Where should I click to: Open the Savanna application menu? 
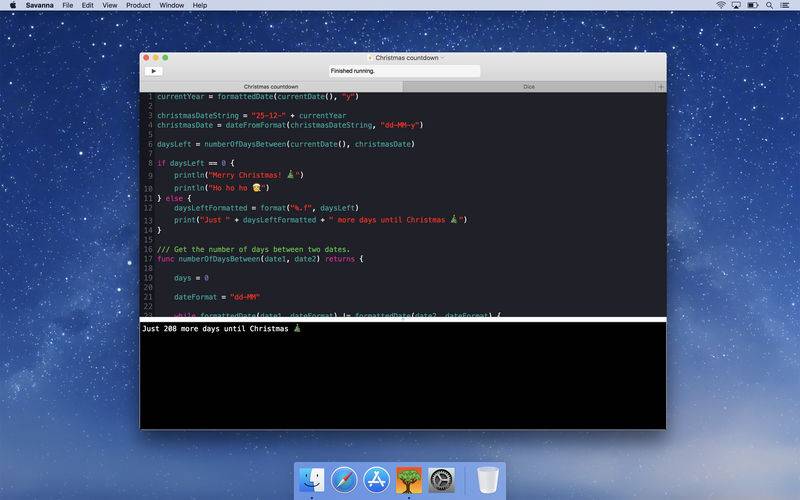tap(39, 5)
